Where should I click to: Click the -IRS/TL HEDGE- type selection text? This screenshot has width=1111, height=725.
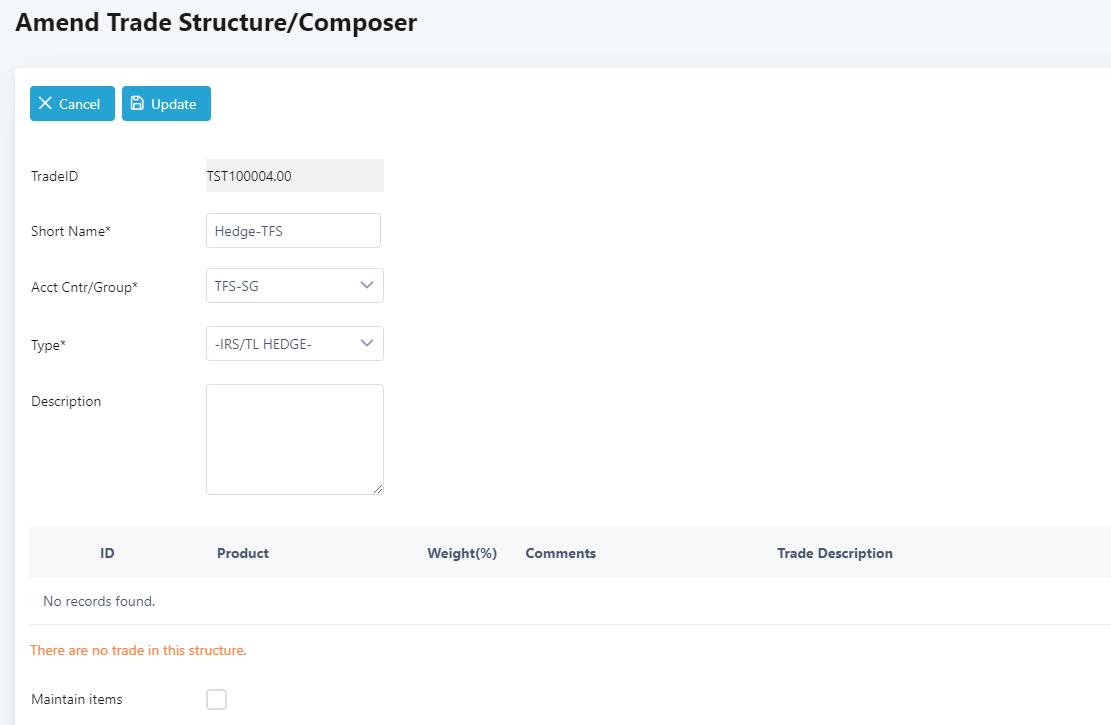pyautogui.click(x=264, y=344)
